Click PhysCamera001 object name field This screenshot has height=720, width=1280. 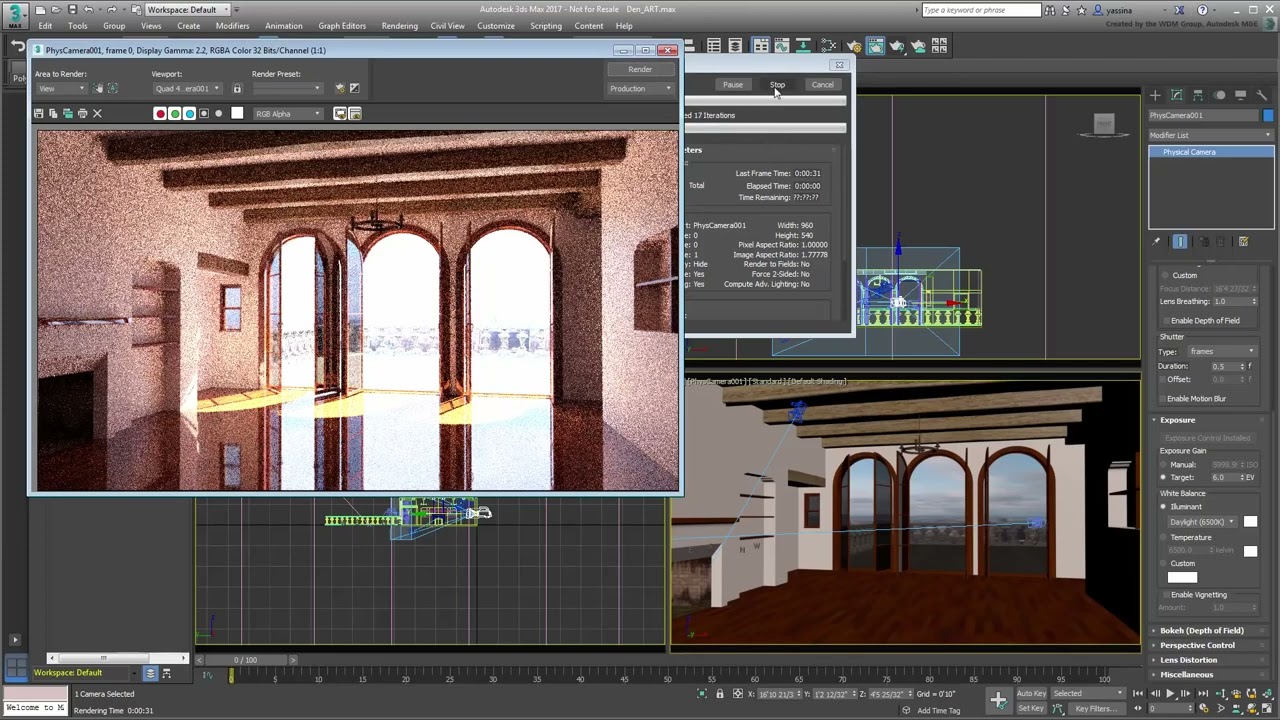(1203, 115)
